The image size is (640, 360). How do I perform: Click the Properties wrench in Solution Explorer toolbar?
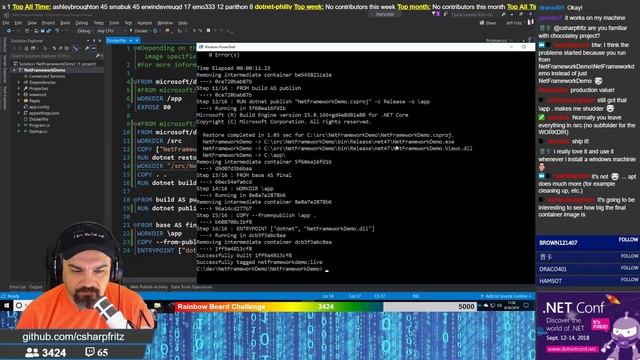[x=87, y=48]
